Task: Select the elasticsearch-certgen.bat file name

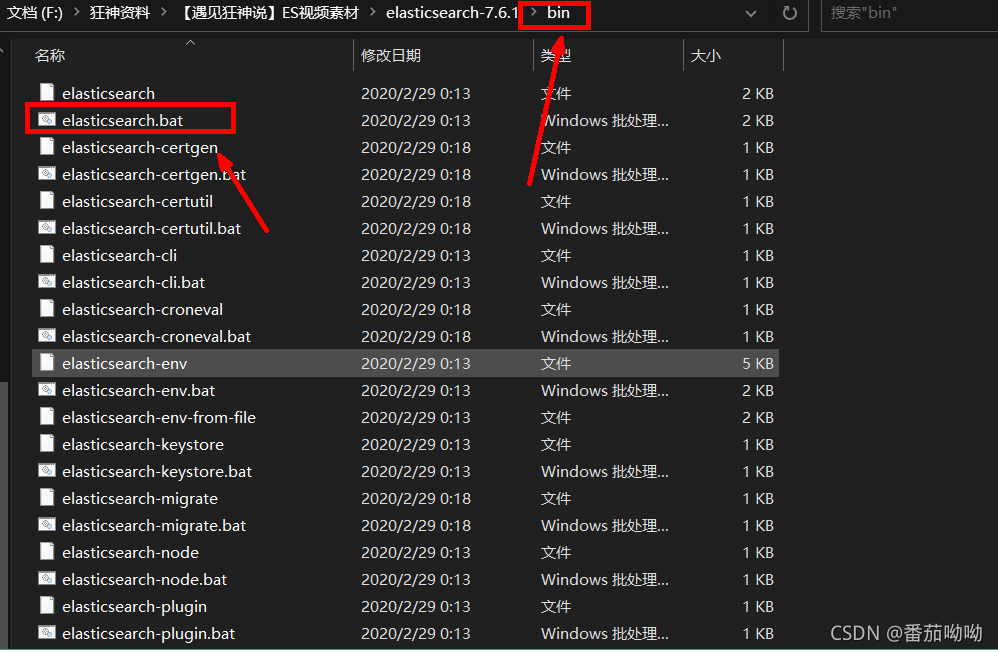Action: [x=153, y=174]
